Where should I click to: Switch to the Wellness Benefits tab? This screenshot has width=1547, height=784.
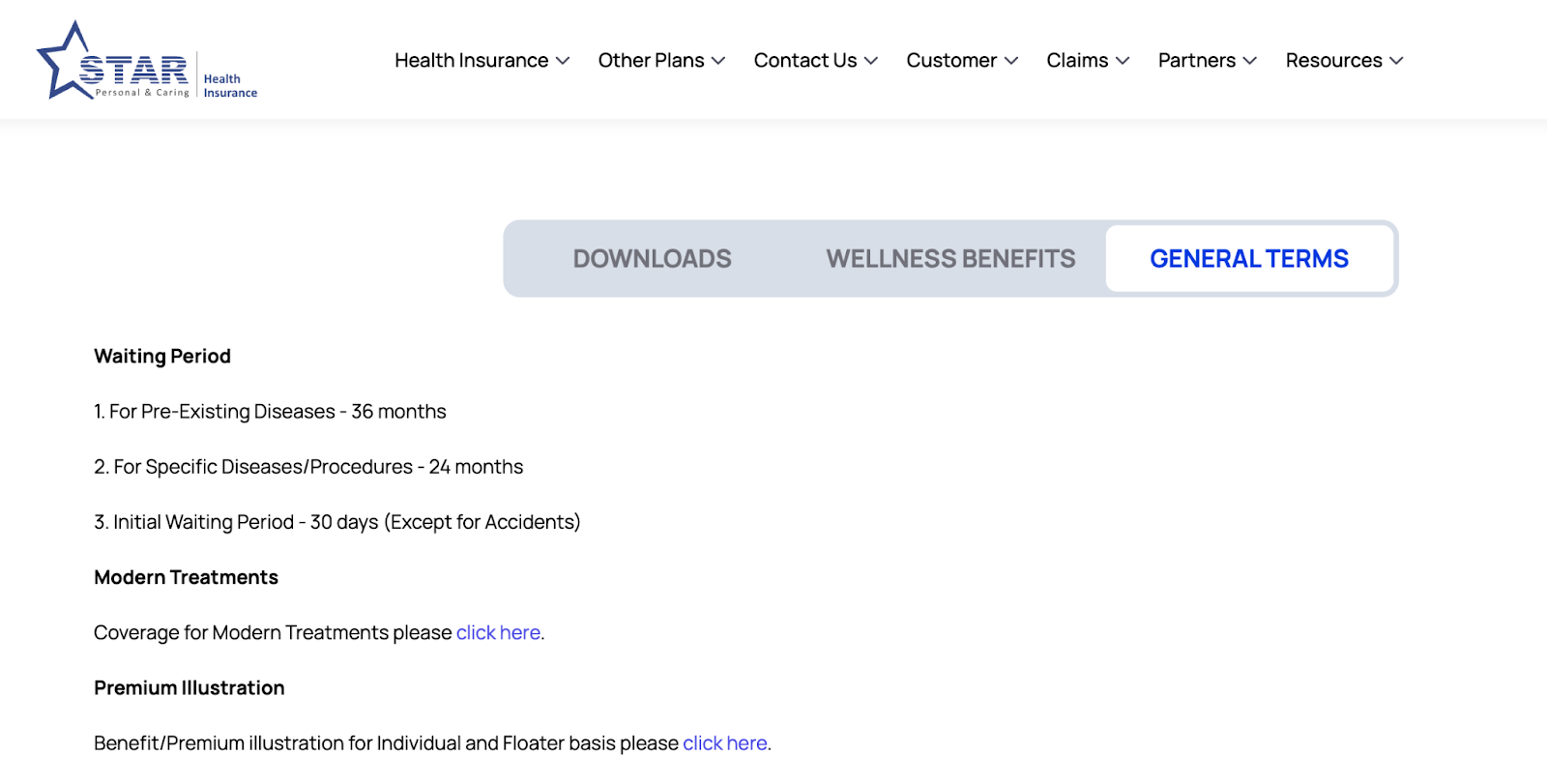950,258
